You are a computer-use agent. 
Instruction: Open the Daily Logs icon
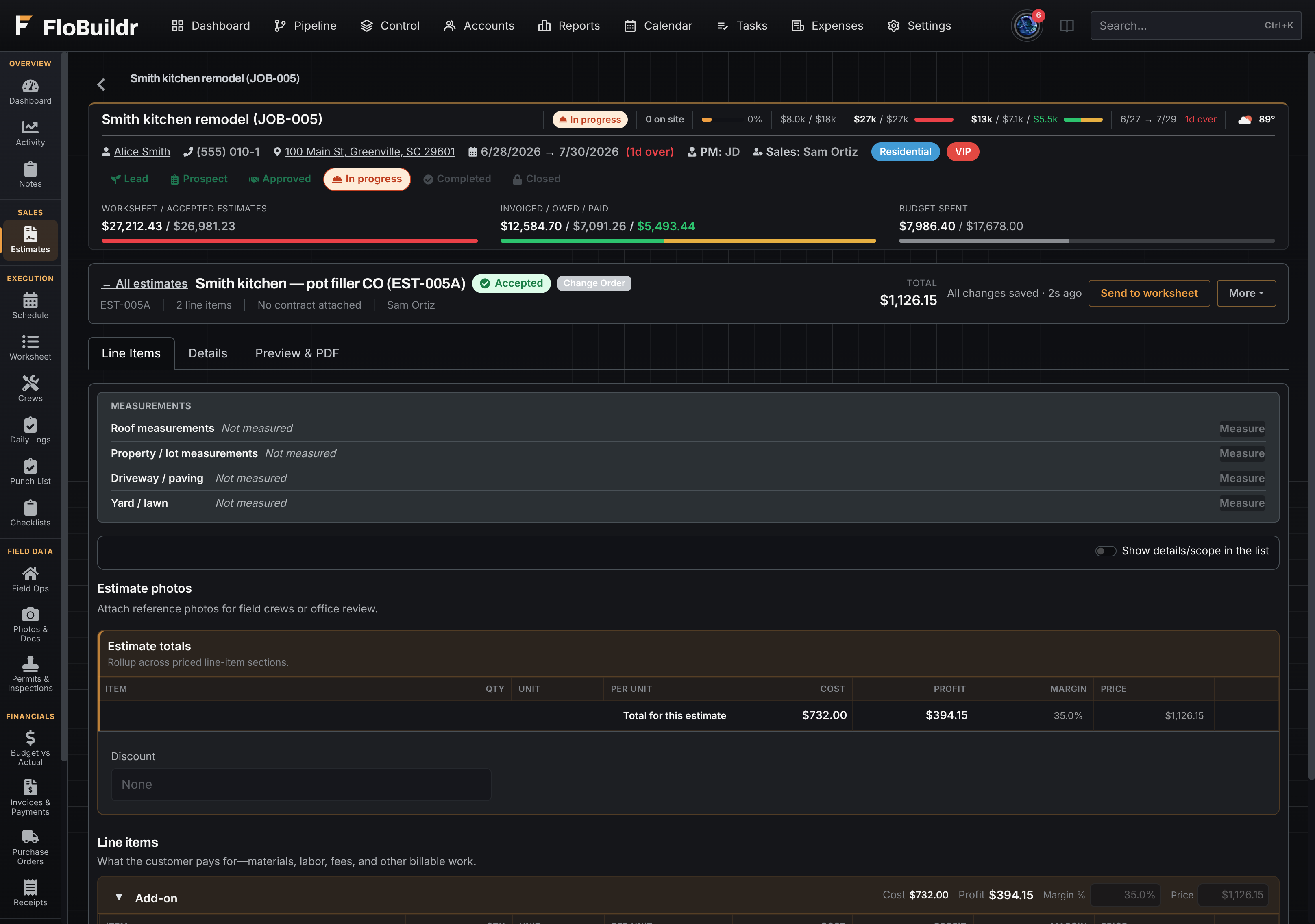30,425
